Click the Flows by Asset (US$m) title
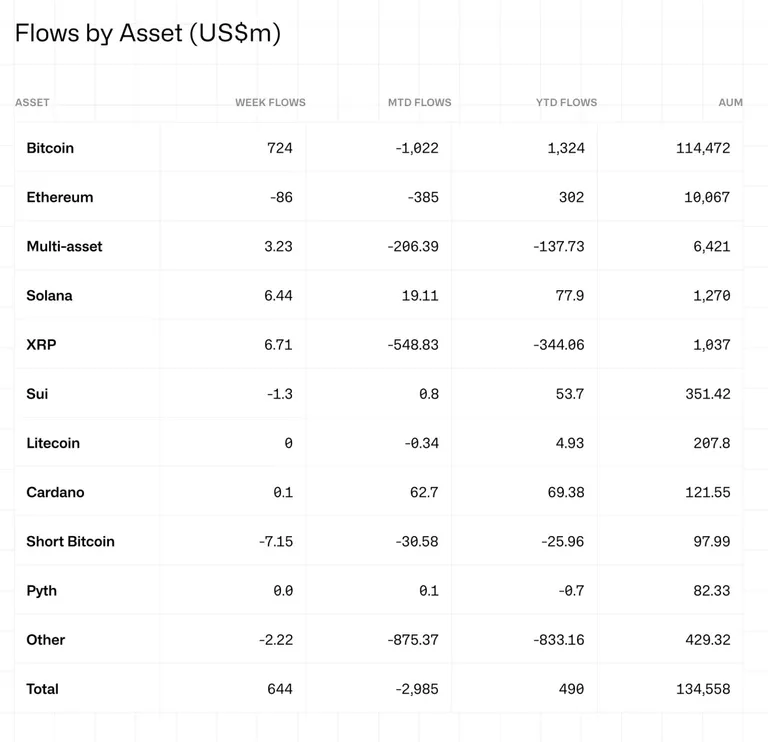 148,33
